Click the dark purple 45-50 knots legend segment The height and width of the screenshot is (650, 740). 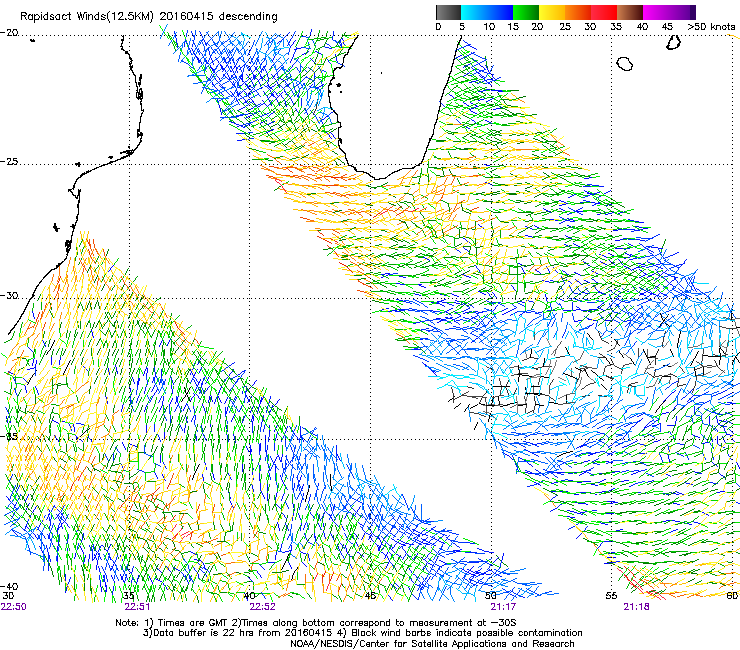tap(682, 12)
